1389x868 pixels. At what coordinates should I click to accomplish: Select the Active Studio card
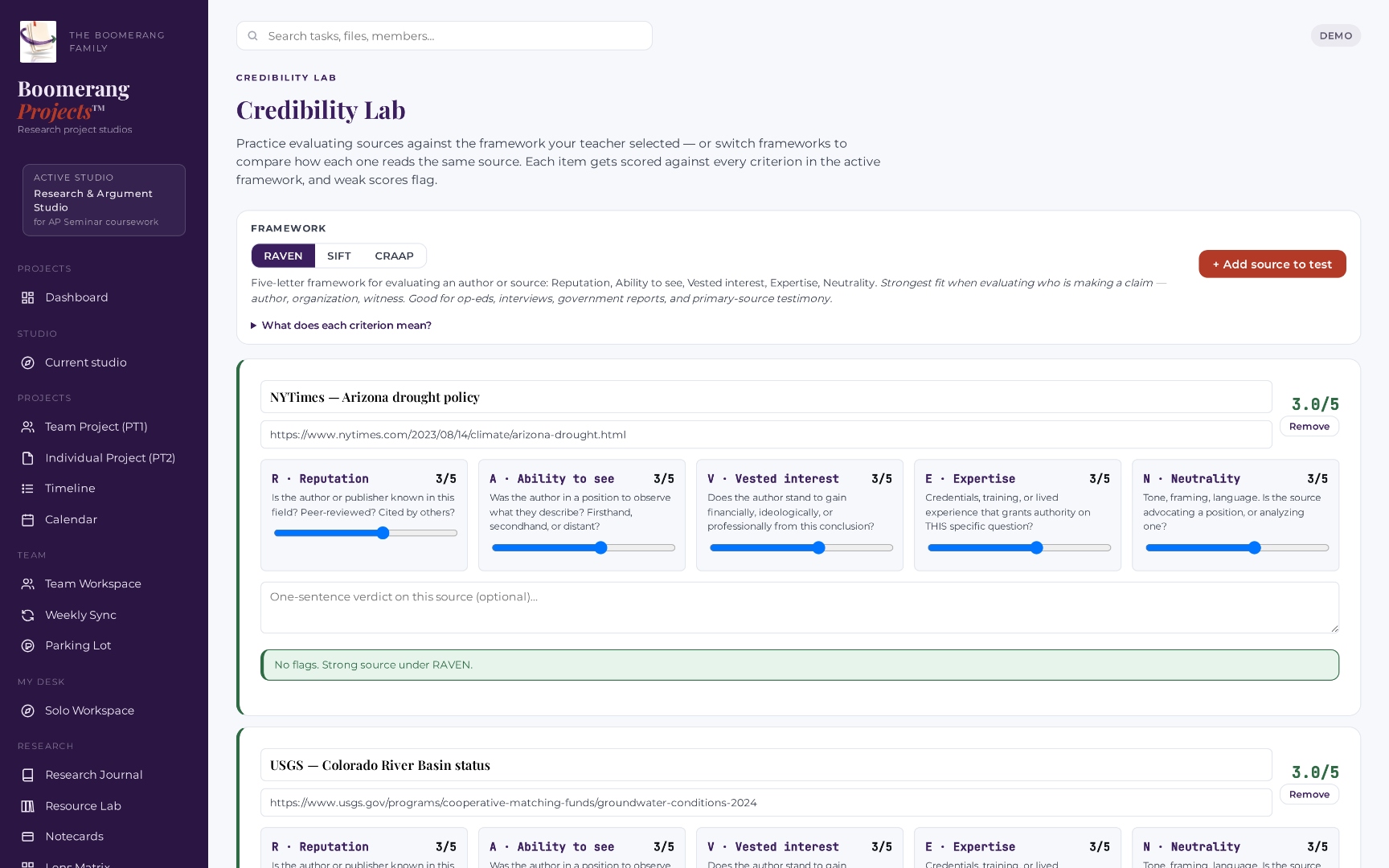point(104,200)
